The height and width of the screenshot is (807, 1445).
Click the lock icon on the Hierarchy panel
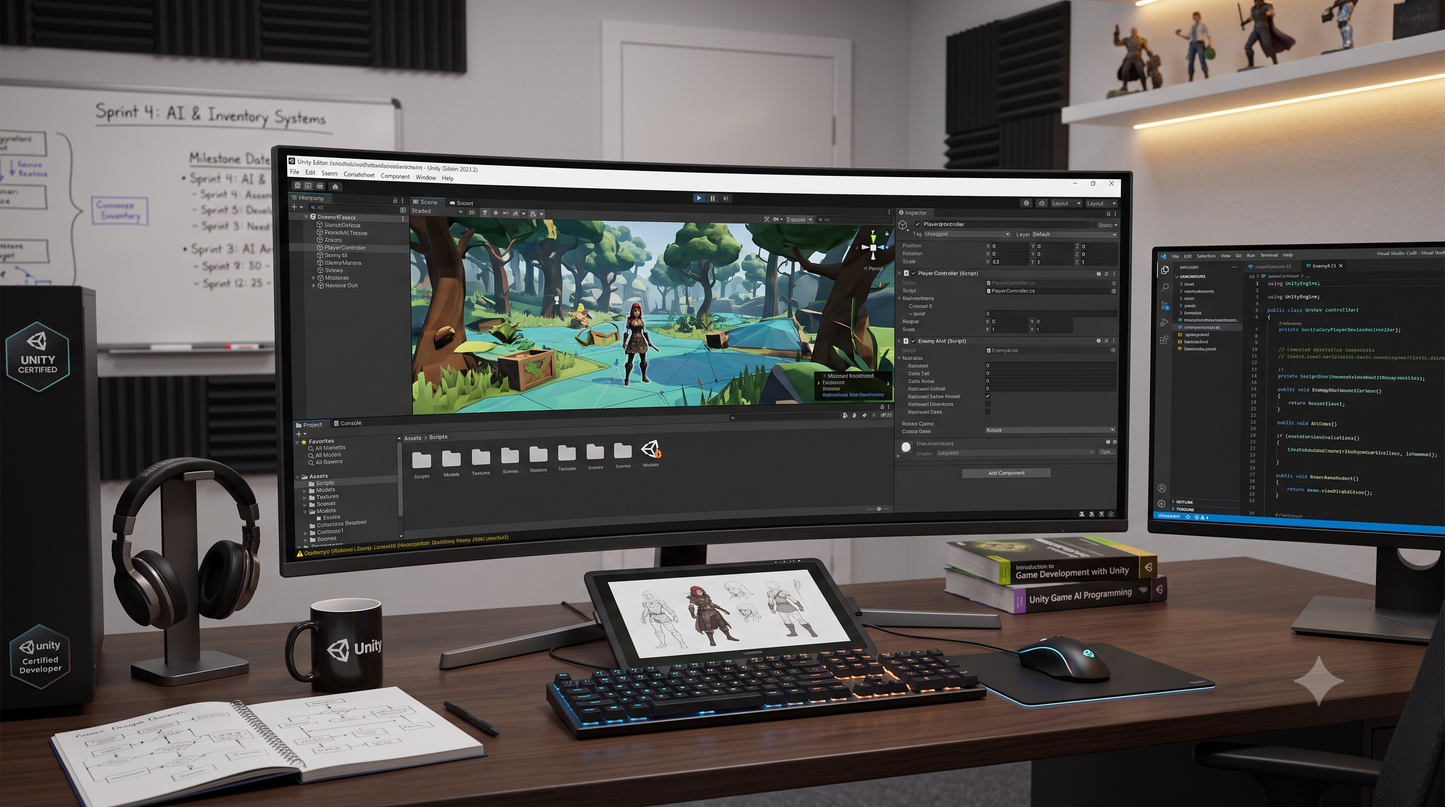(395, 200)
